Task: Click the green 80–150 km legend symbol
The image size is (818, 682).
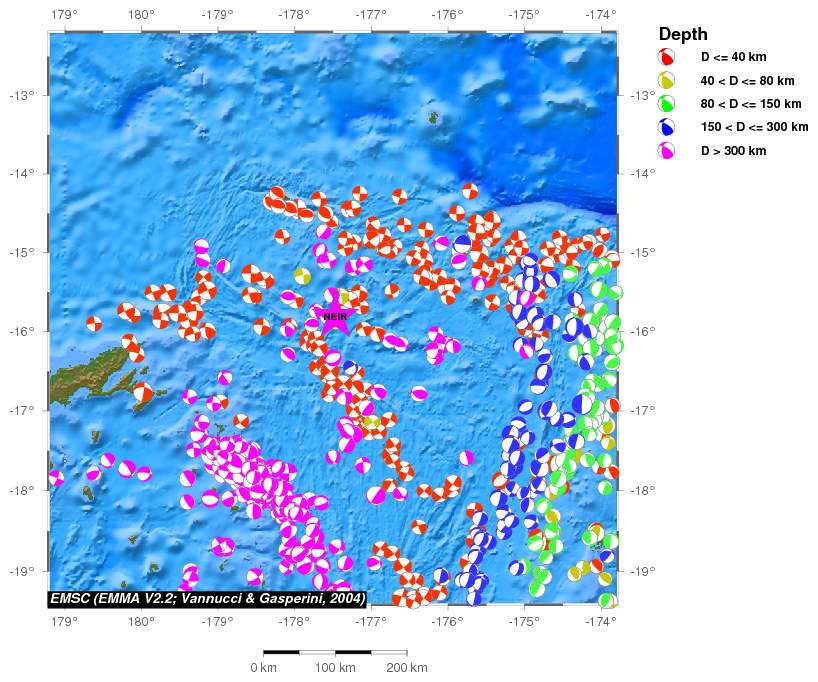Action: (667, 104)
